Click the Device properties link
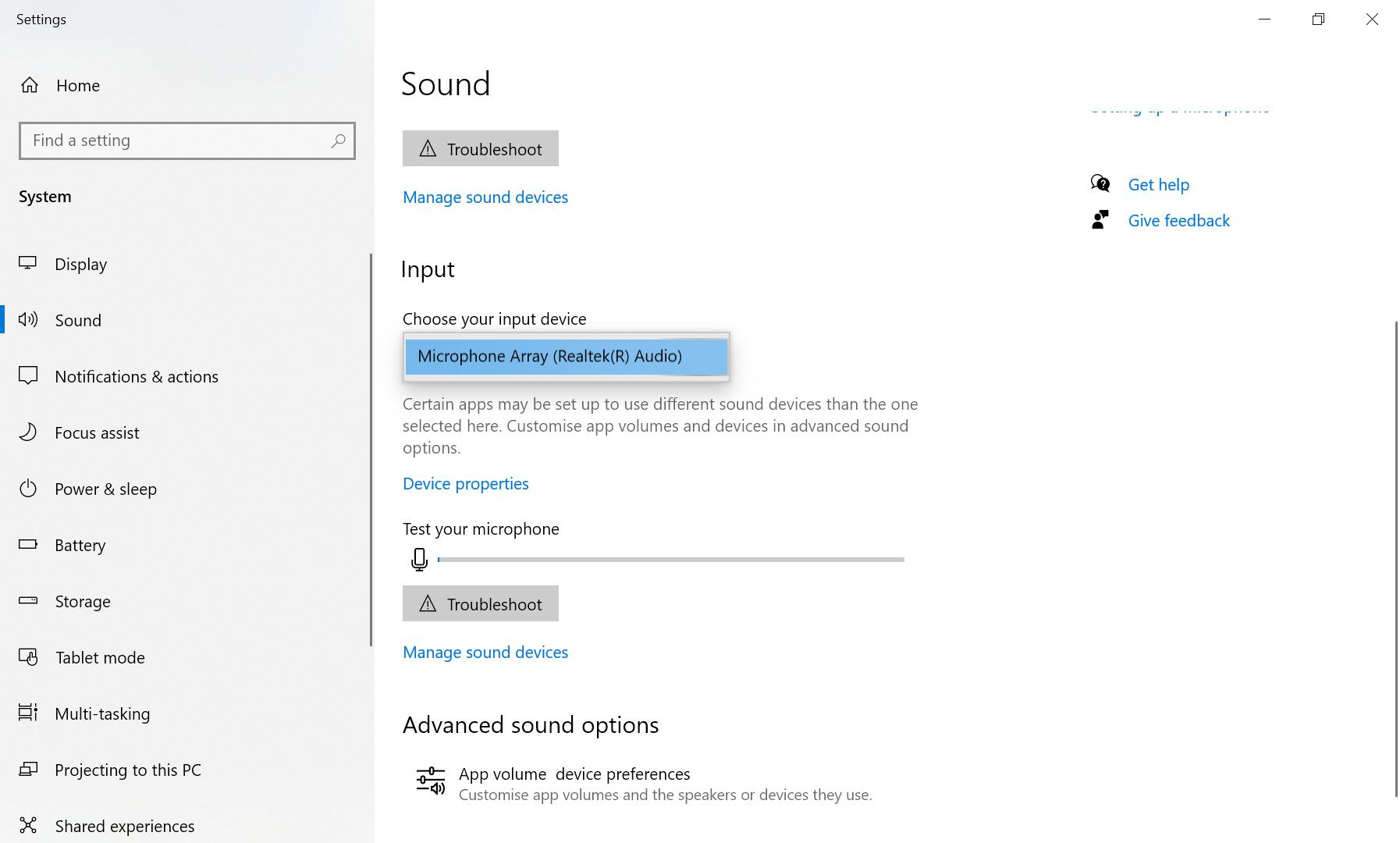 (465, 483)
